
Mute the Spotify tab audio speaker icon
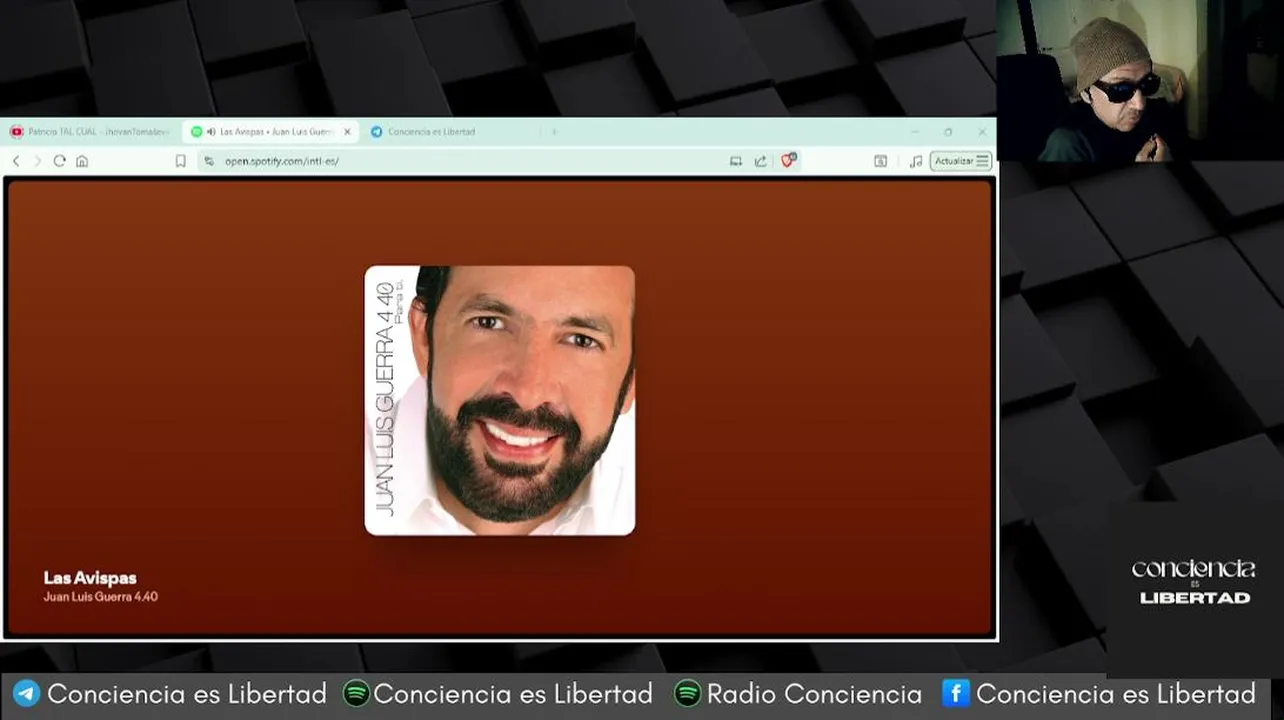pyautogui.click(x=211, y=132)
